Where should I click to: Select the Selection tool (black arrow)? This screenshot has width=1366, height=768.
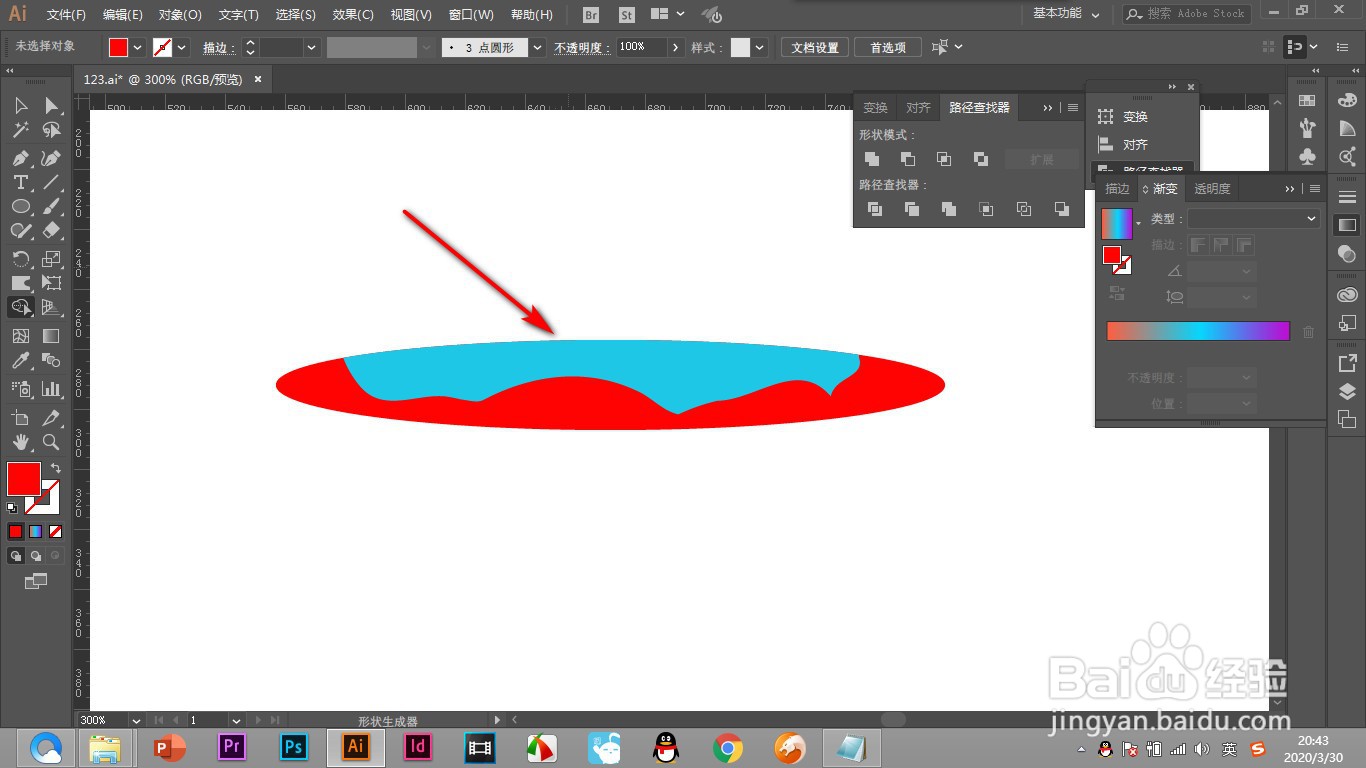(20, 106)
